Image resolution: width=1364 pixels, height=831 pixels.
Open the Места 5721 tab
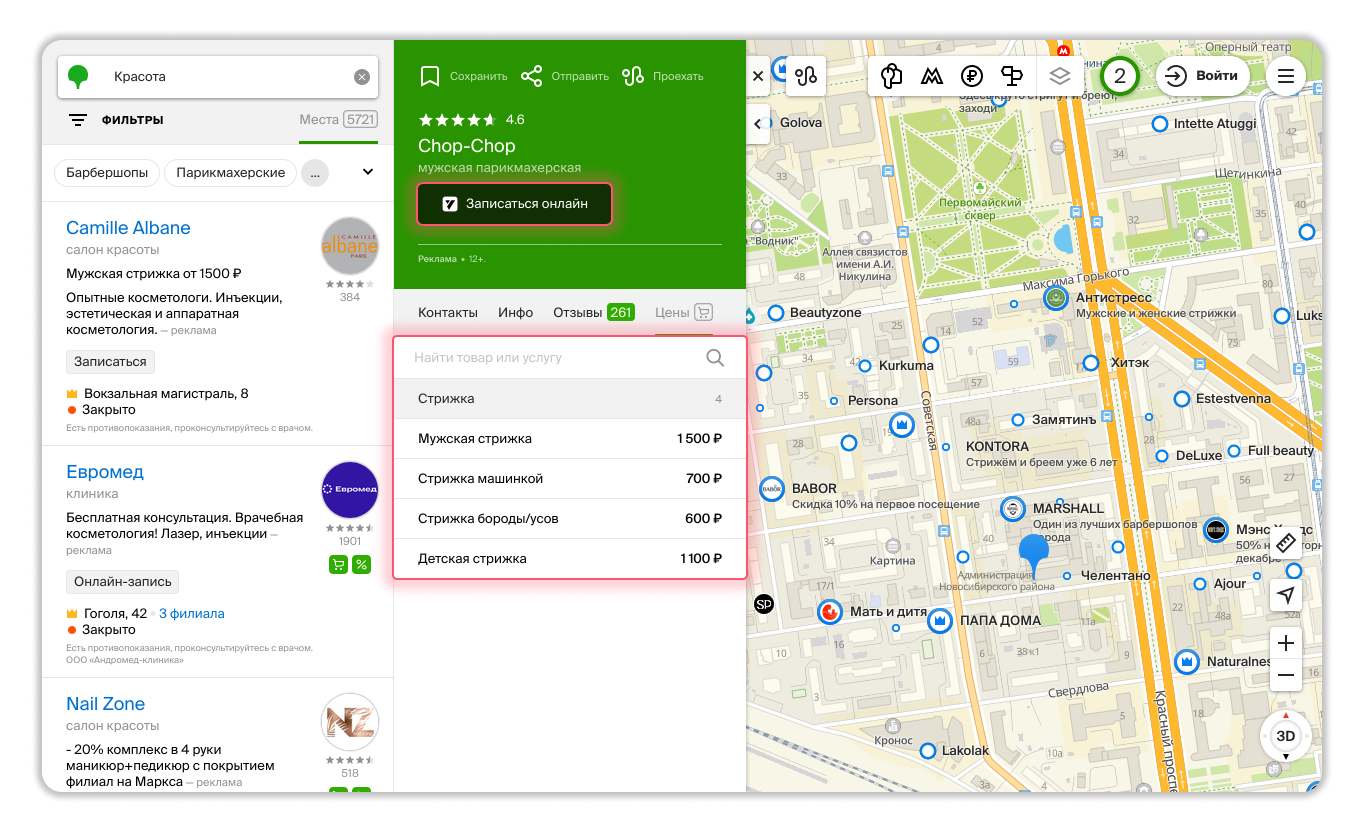pyautogui.click(x=338, y=120)
